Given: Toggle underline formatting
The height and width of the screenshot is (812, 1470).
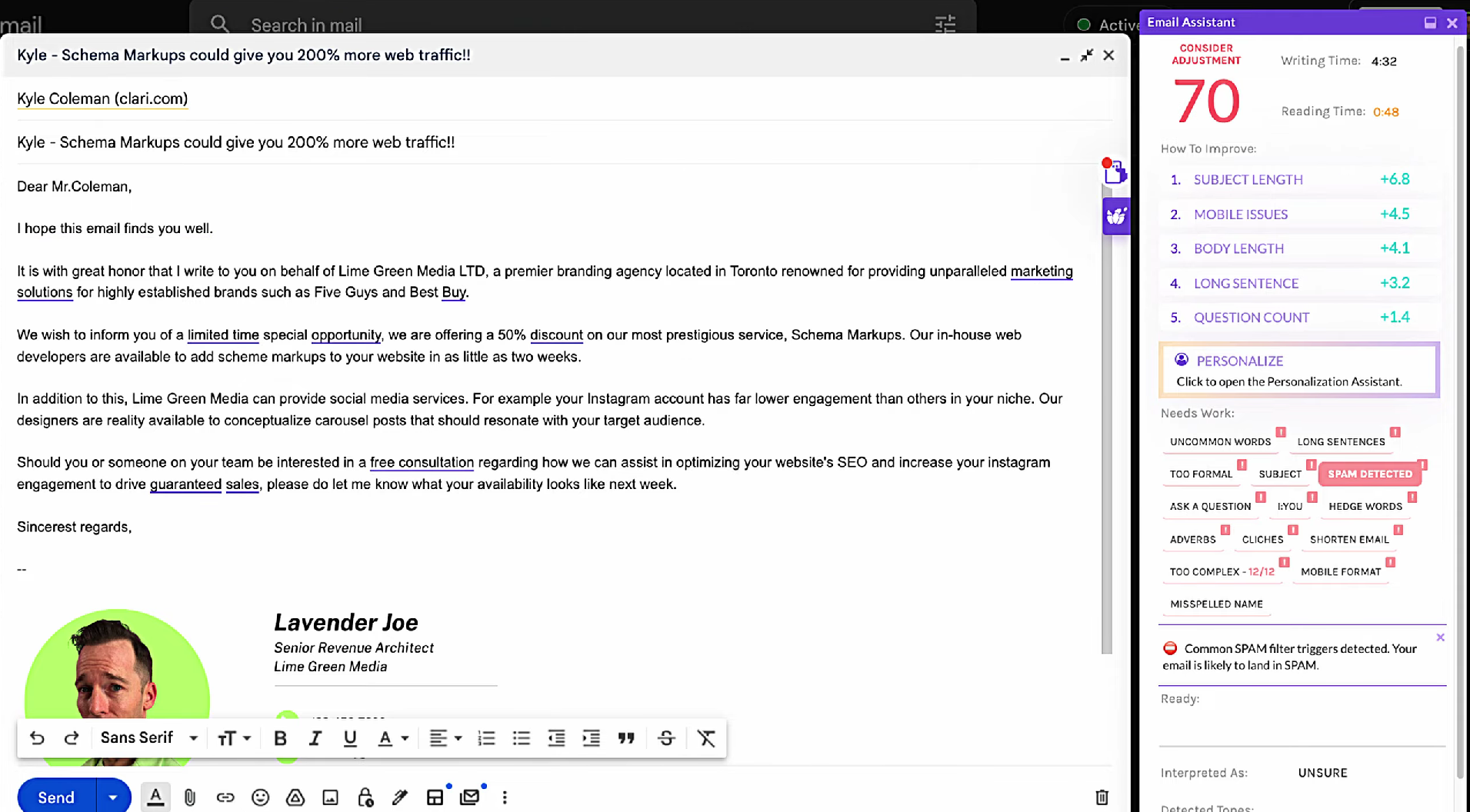Looking at the screenshot, I should point(350,738).
